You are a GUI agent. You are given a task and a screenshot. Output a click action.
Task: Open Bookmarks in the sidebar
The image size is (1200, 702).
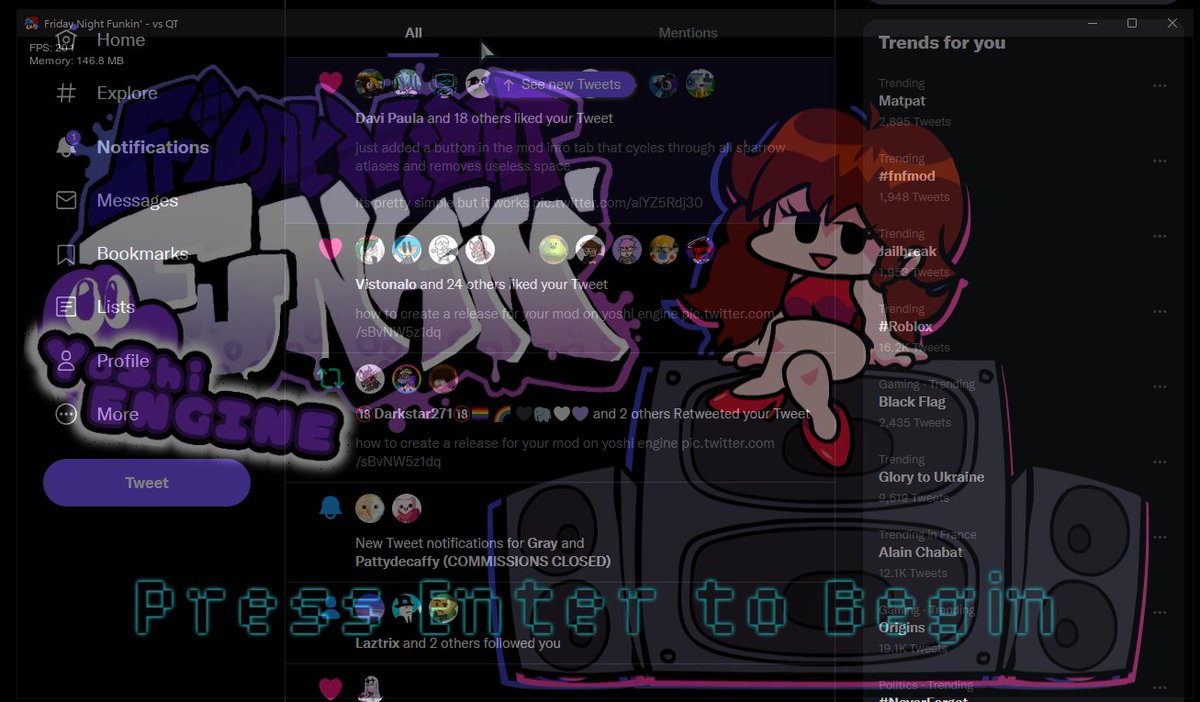[142, 254]
